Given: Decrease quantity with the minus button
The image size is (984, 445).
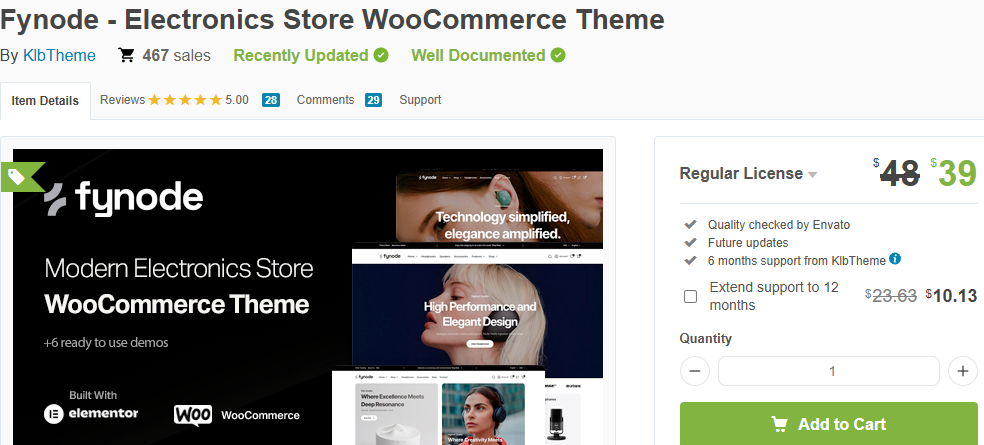Looking at the screenshot, I should [x=695, y=371].
